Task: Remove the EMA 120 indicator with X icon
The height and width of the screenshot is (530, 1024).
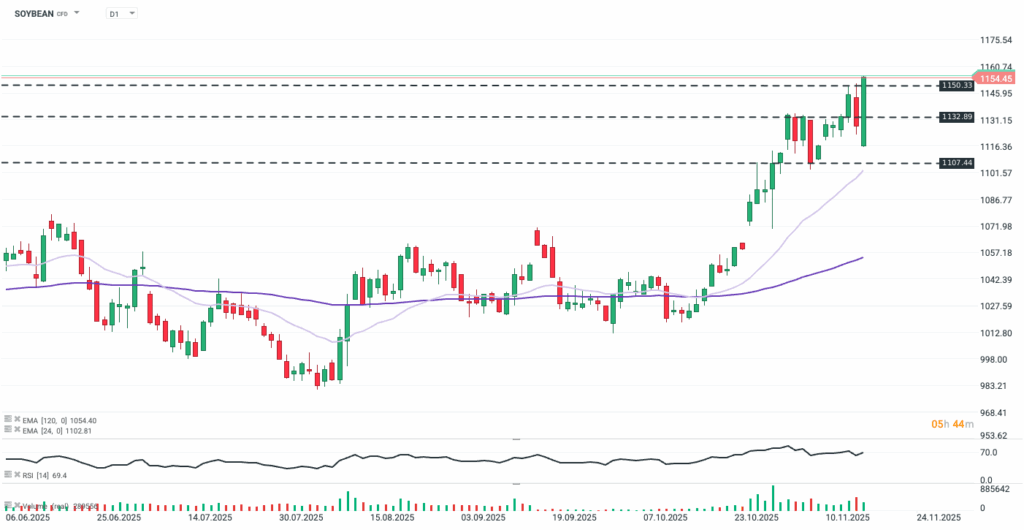Action: (x=17, y=420)
